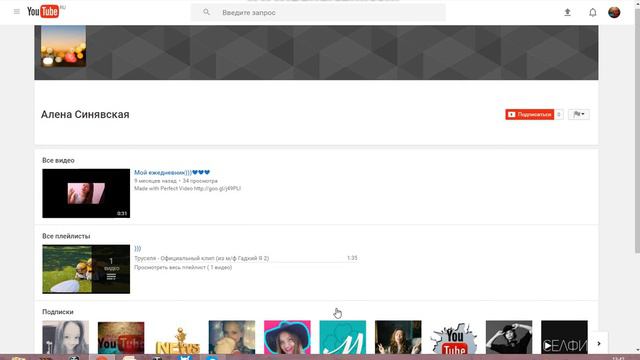Open the ))) playlist thumbnail
Screen dimensions: 640x360
tap(86, 269)
